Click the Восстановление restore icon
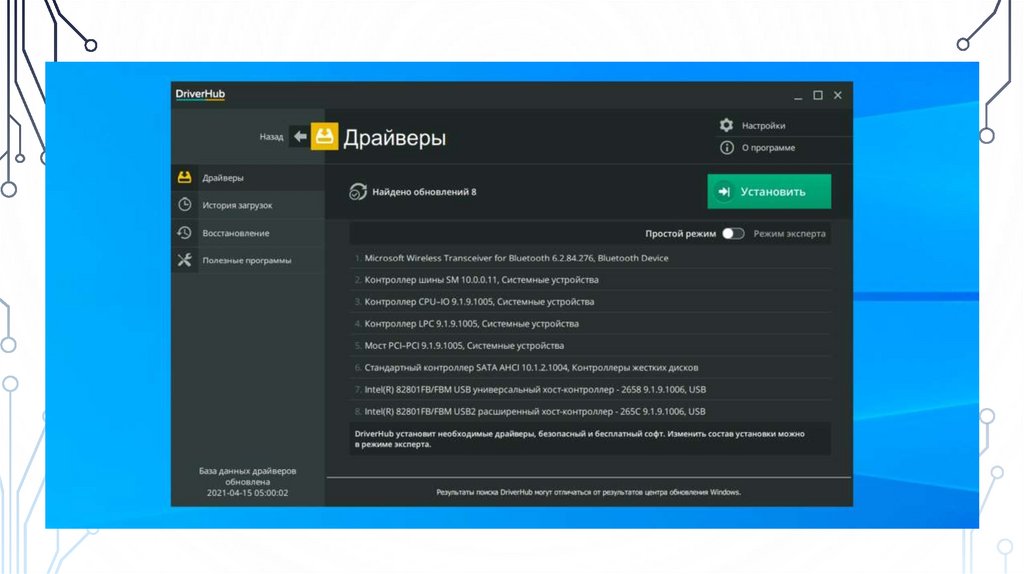The width and height of the screenshot is (1024, 574). [185, 232]
